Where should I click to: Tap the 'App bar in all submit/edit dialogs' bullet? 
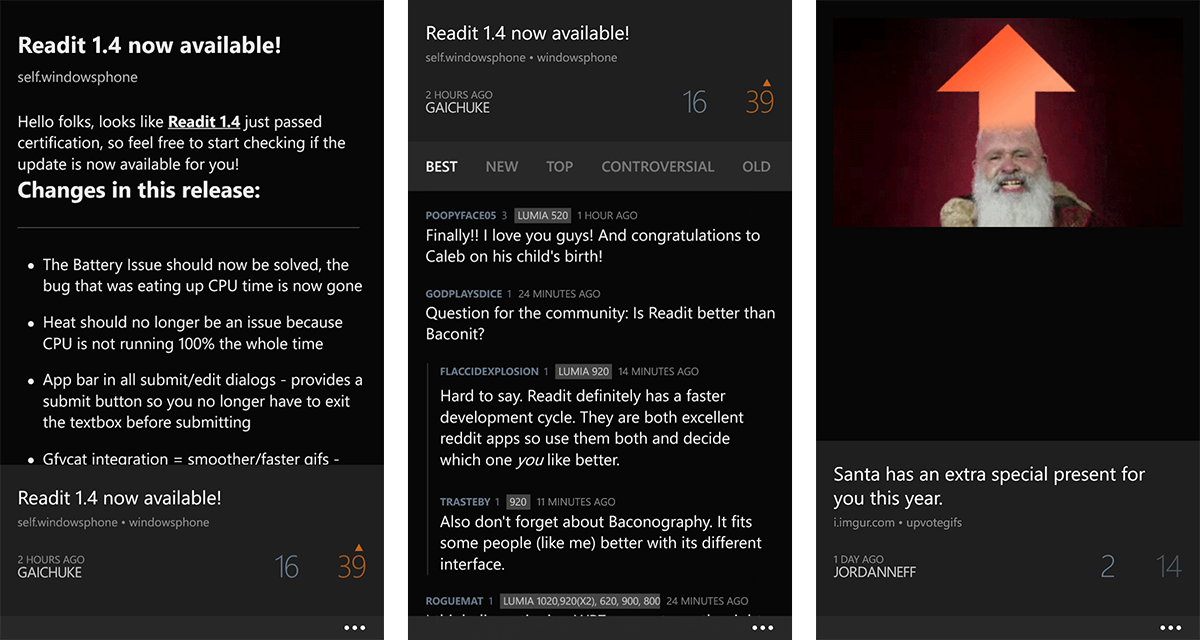click(x=202, y=401)
